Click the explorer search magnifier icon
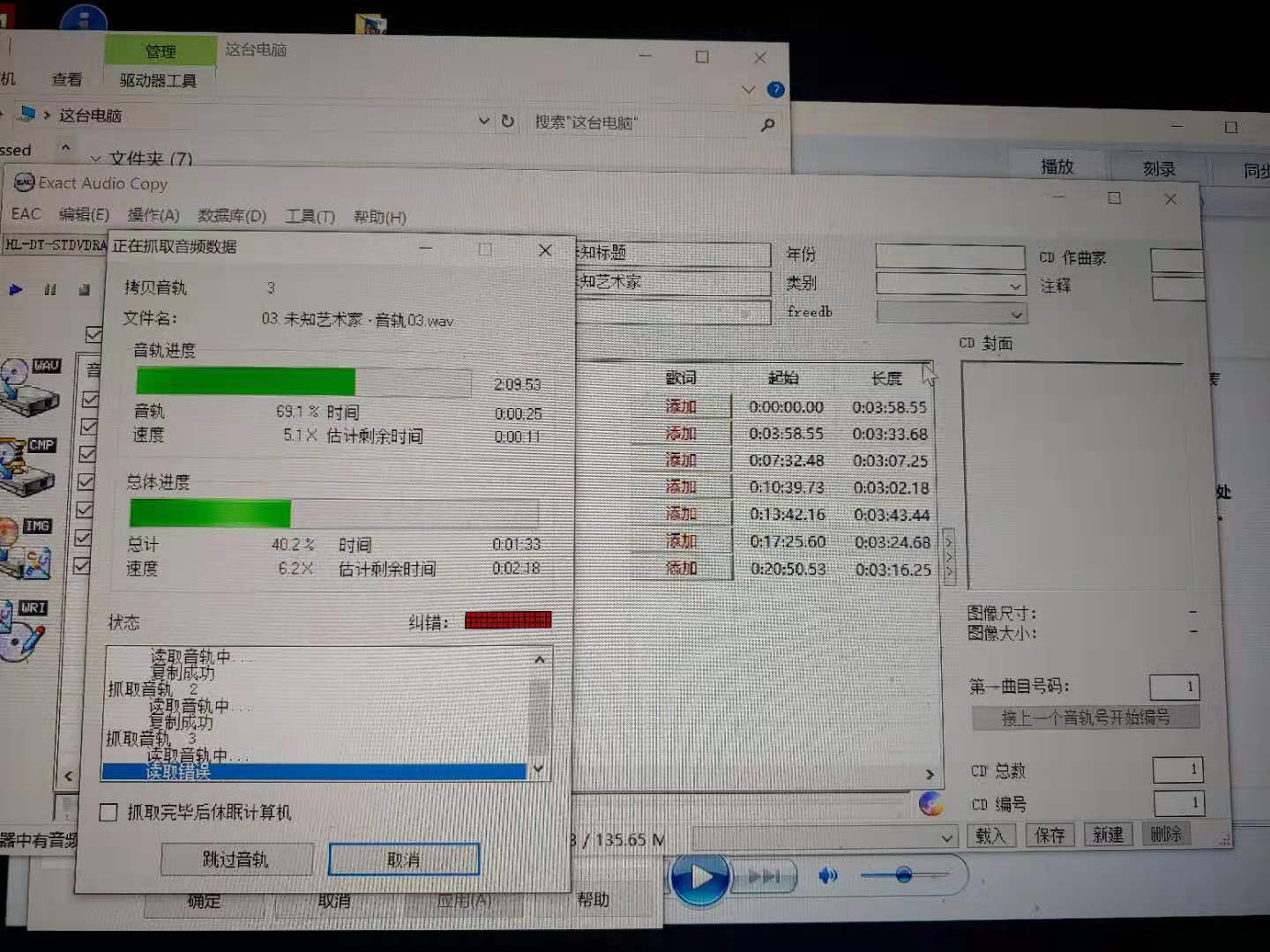The height and width of the screenshot is (952, 1270). tap(767, 124)
